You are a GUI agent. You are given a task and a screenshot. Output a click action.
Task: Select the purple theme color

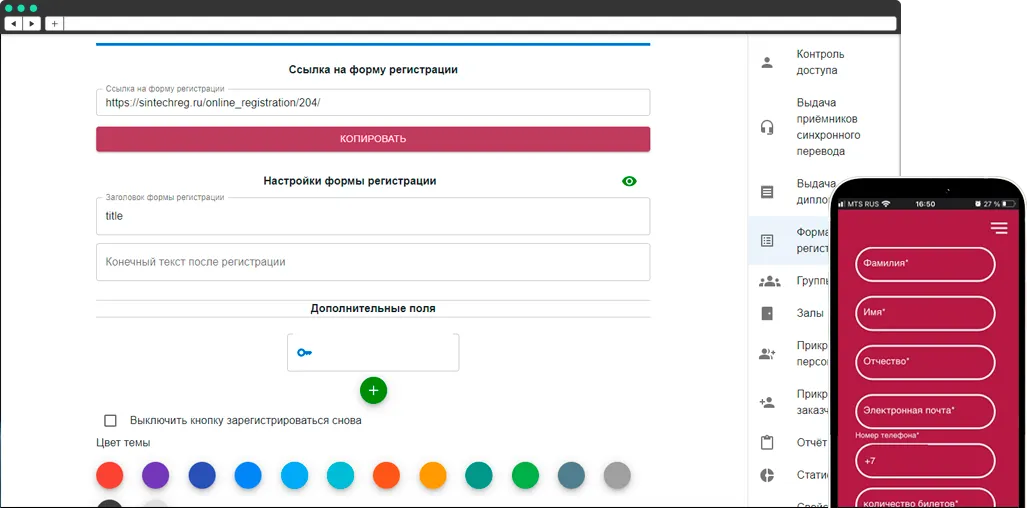pos(155,475)
